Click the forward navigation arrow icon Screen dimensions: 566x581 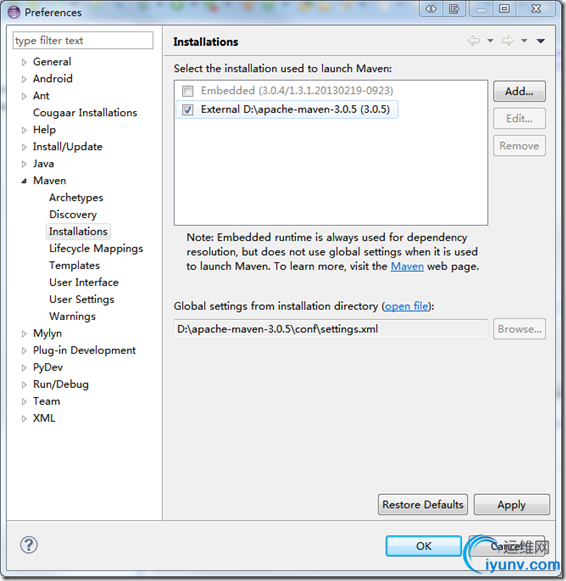507,40
